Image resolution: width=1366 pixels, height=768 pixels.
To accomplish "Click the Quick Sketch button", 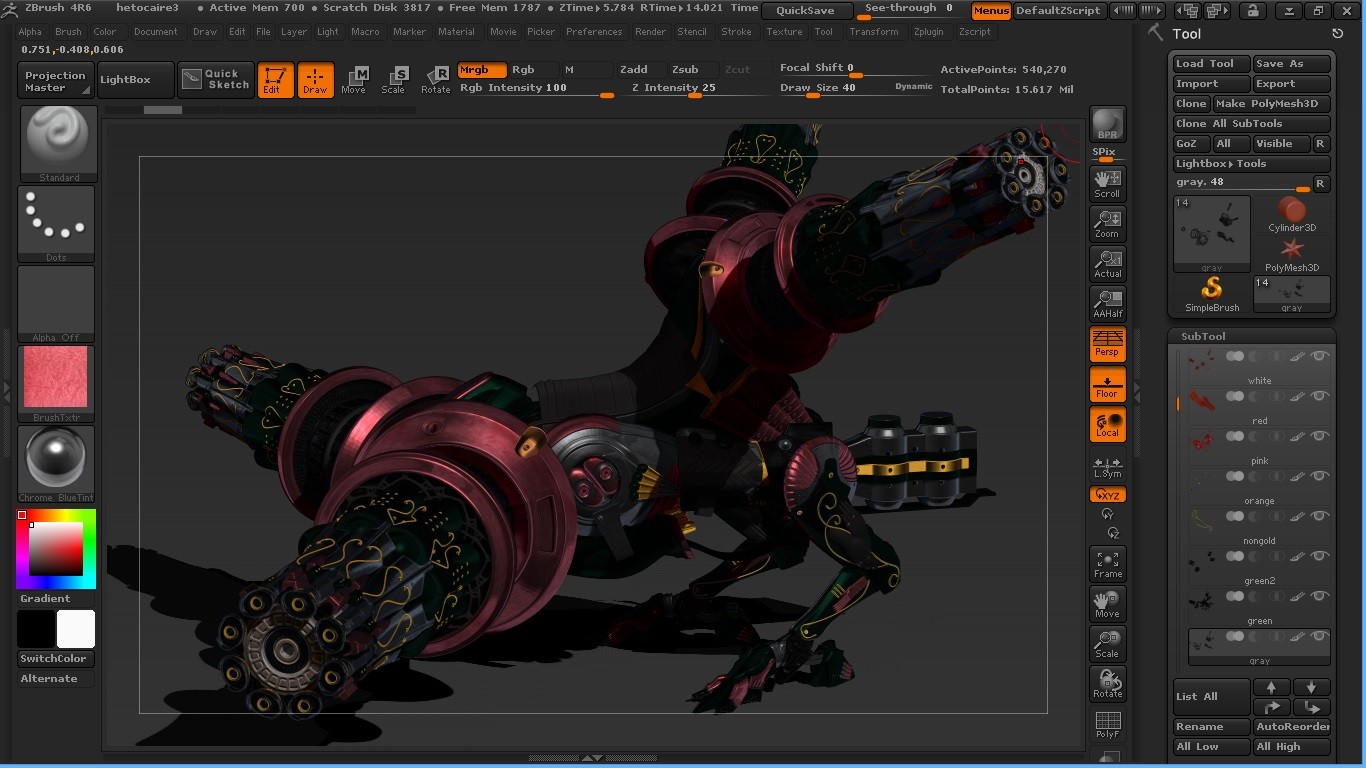I will pyautogui.click(x=215, y=80).
